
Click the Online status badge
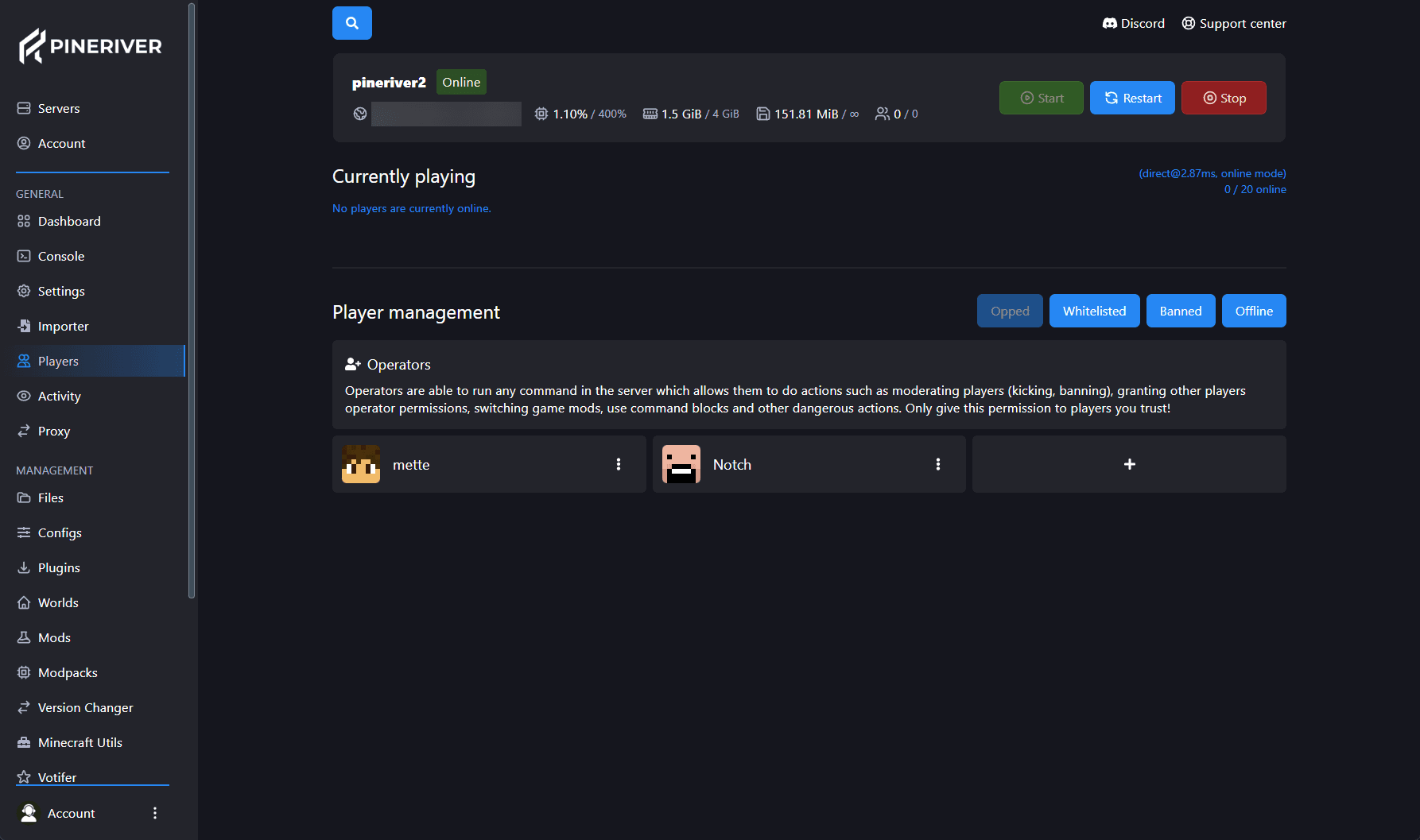point(461,82)
